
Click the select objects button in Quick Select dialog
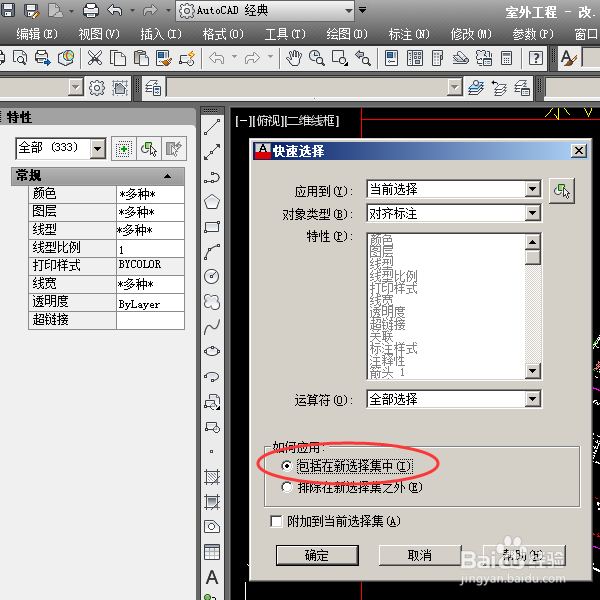(561, 191)
